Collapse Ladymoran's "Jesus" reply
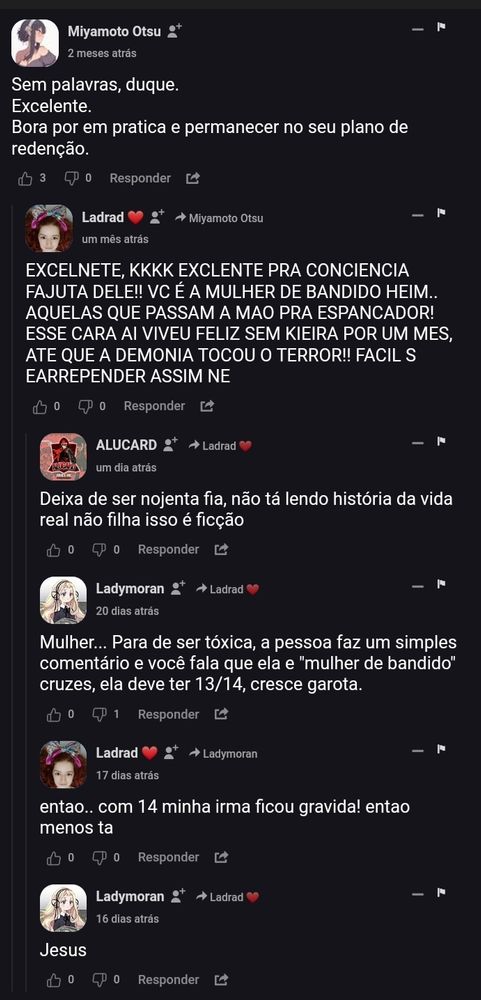 click(x=417, y=895)
